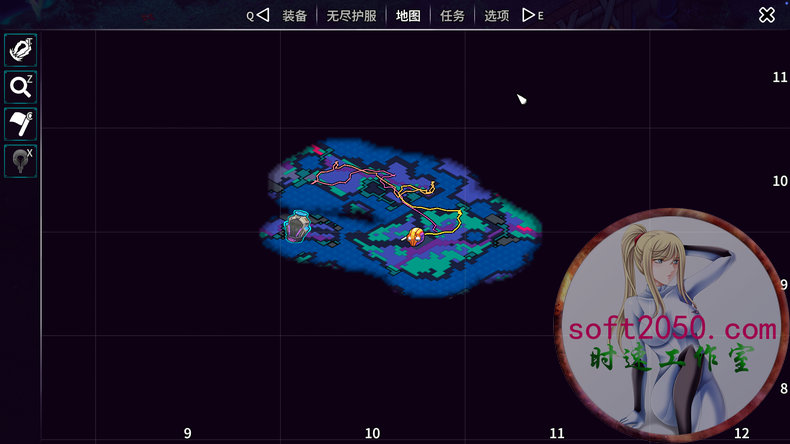Click the next tab arrow labeled E
Viewport: 790px width, 444px height.
point(530,15)
